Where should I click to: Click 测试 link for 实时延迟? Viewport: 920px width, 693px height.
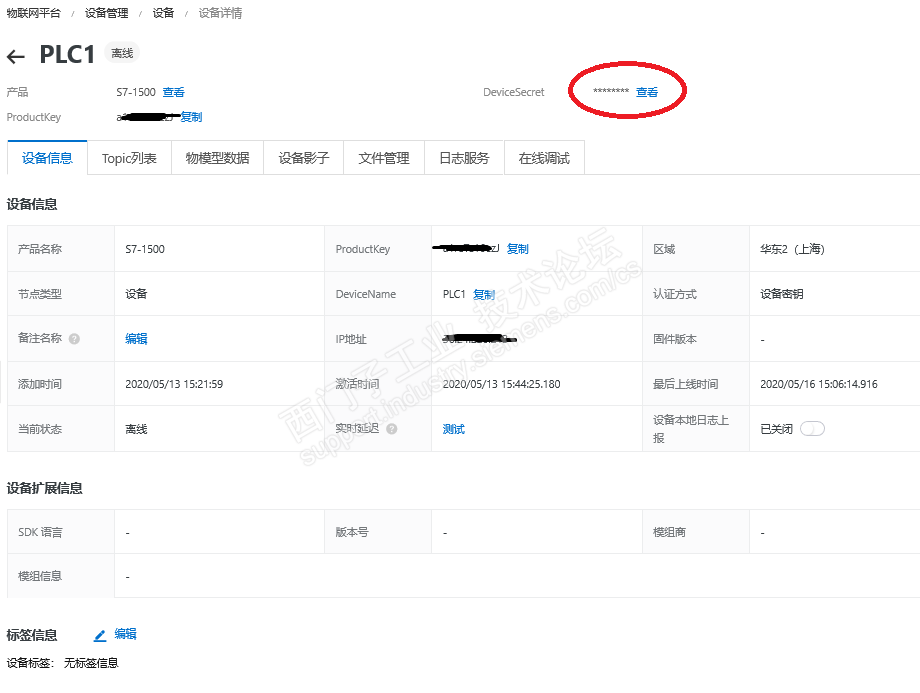point(454,429)
